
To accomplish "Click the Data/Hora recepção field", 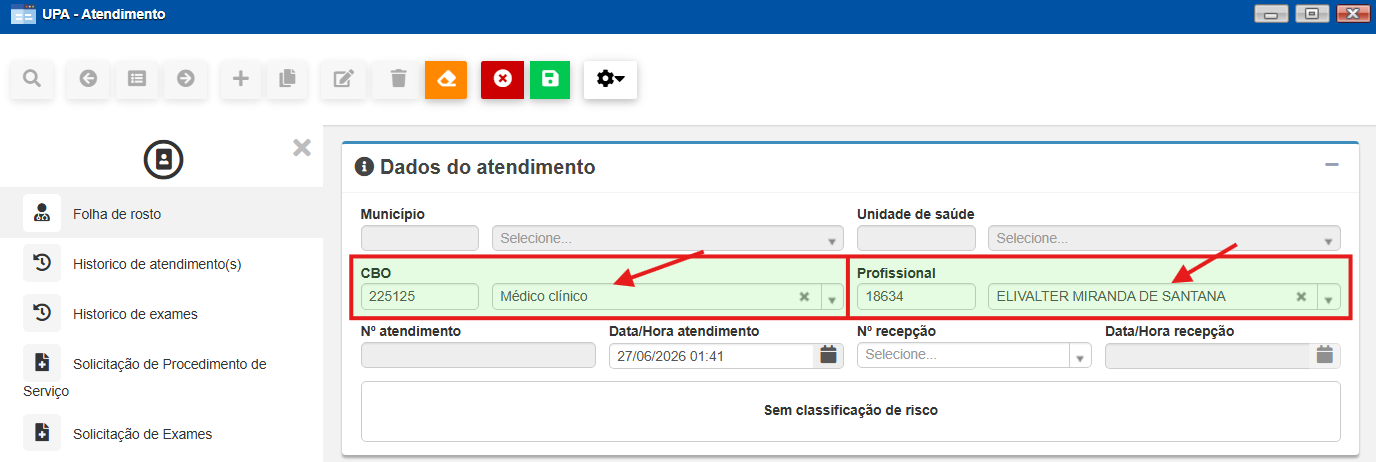I will pos(1207,355).
